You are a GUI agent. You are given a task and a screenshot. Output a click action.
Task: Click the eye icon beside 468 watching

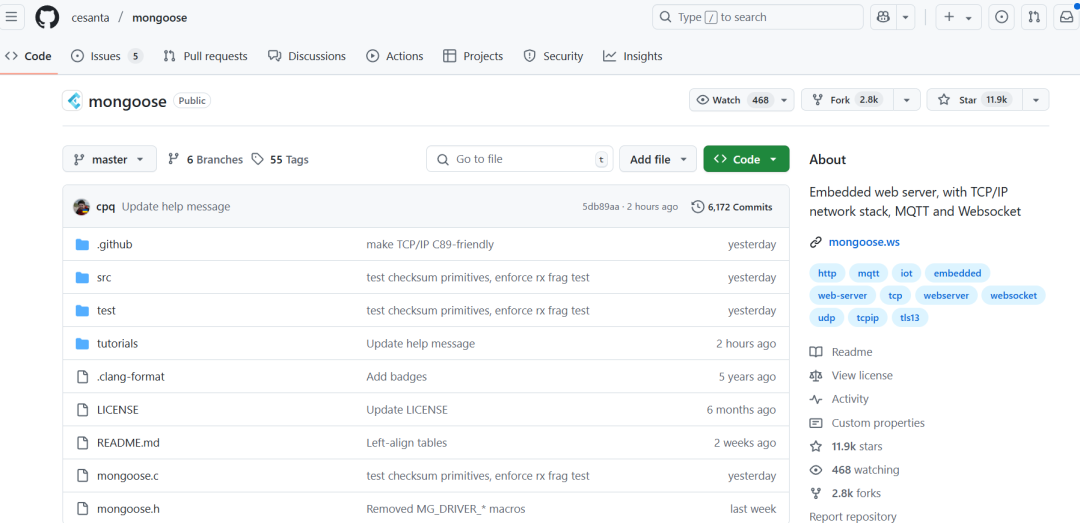[816, 470]
